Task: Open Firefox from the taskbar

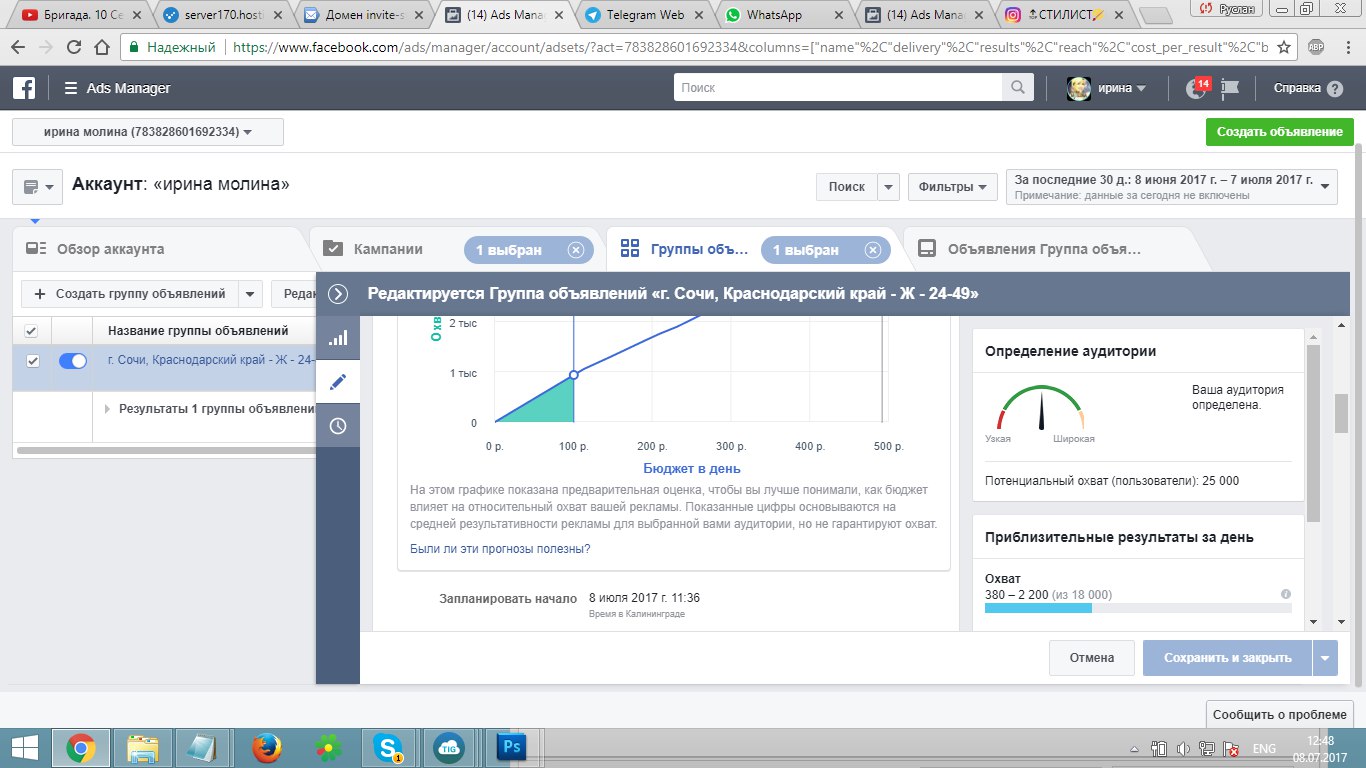Action: click(x=265, y=747)
